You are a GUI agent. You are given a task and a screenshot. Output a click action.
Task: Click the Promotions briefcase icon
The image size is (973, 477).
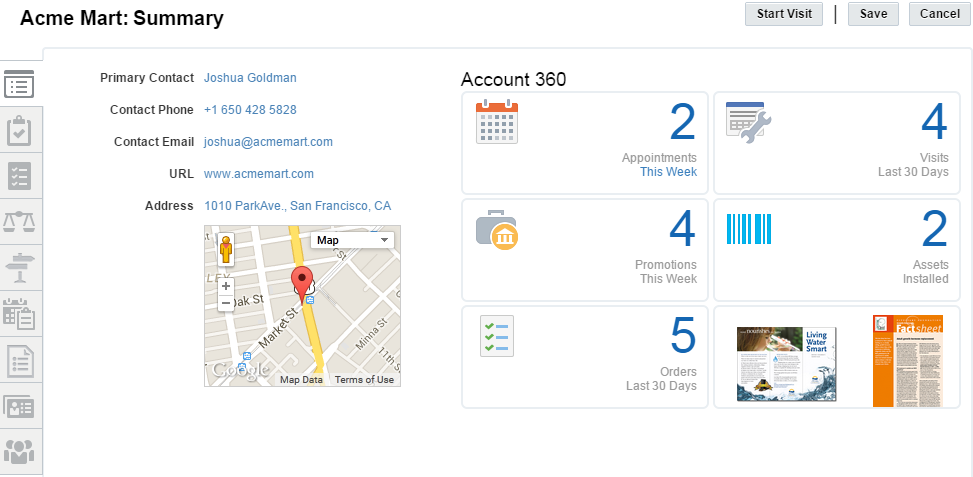coord(496,230)
